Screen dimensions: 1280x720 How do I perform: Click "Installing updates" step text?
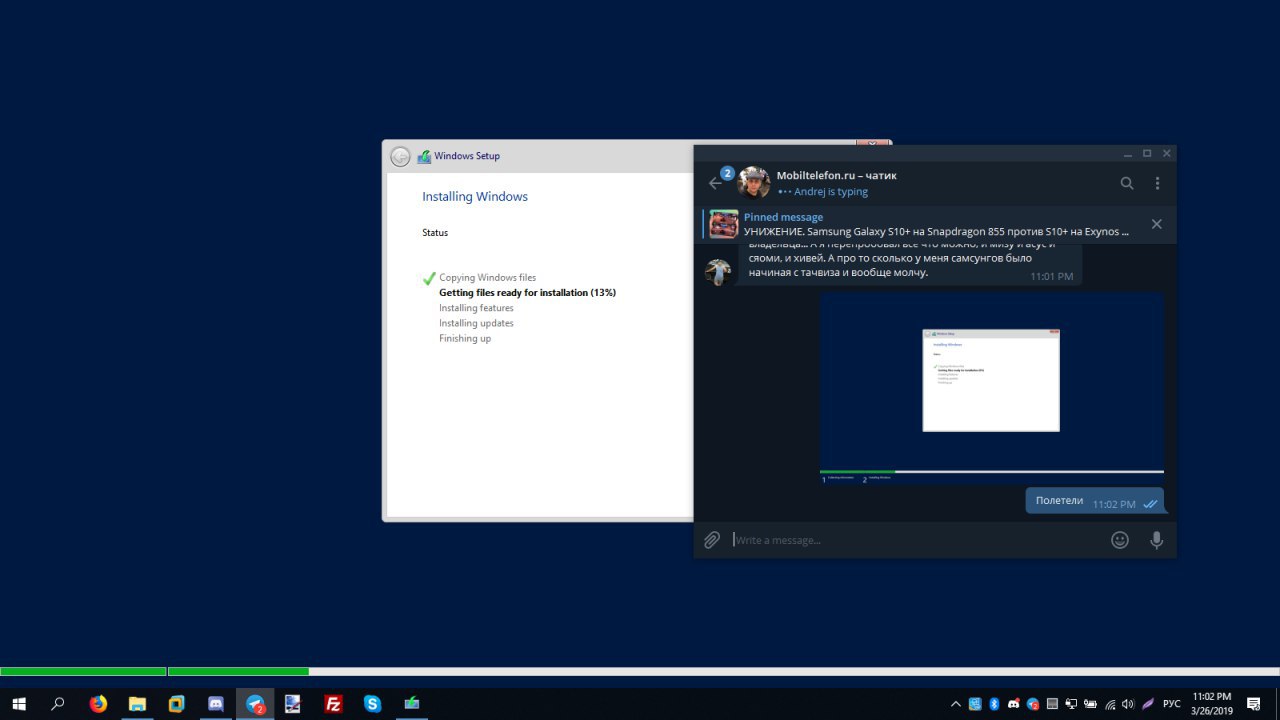tap(476, 323)
